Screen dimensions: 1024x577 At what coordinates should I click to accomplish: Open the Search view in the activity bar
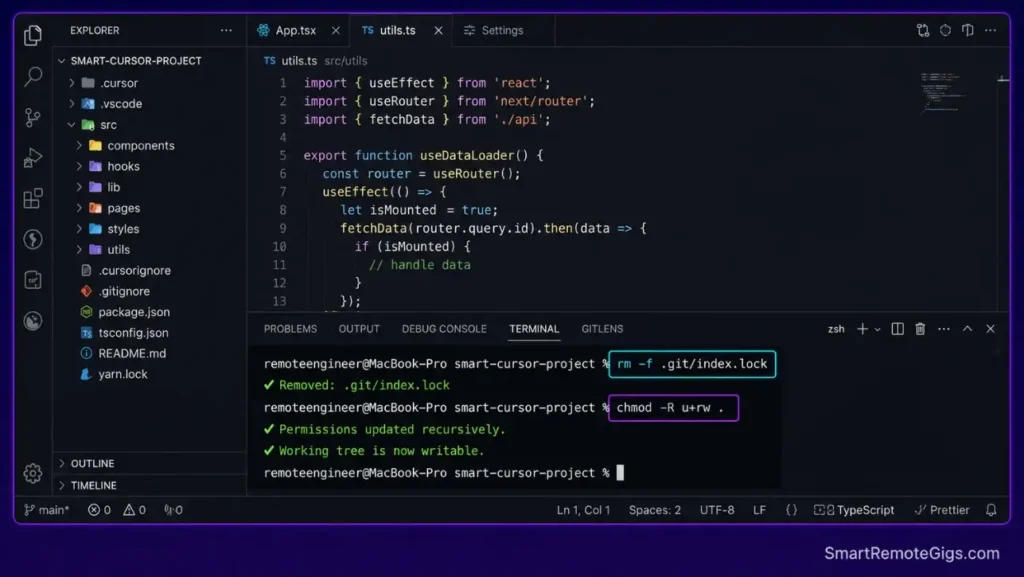(x=33, y=76)
